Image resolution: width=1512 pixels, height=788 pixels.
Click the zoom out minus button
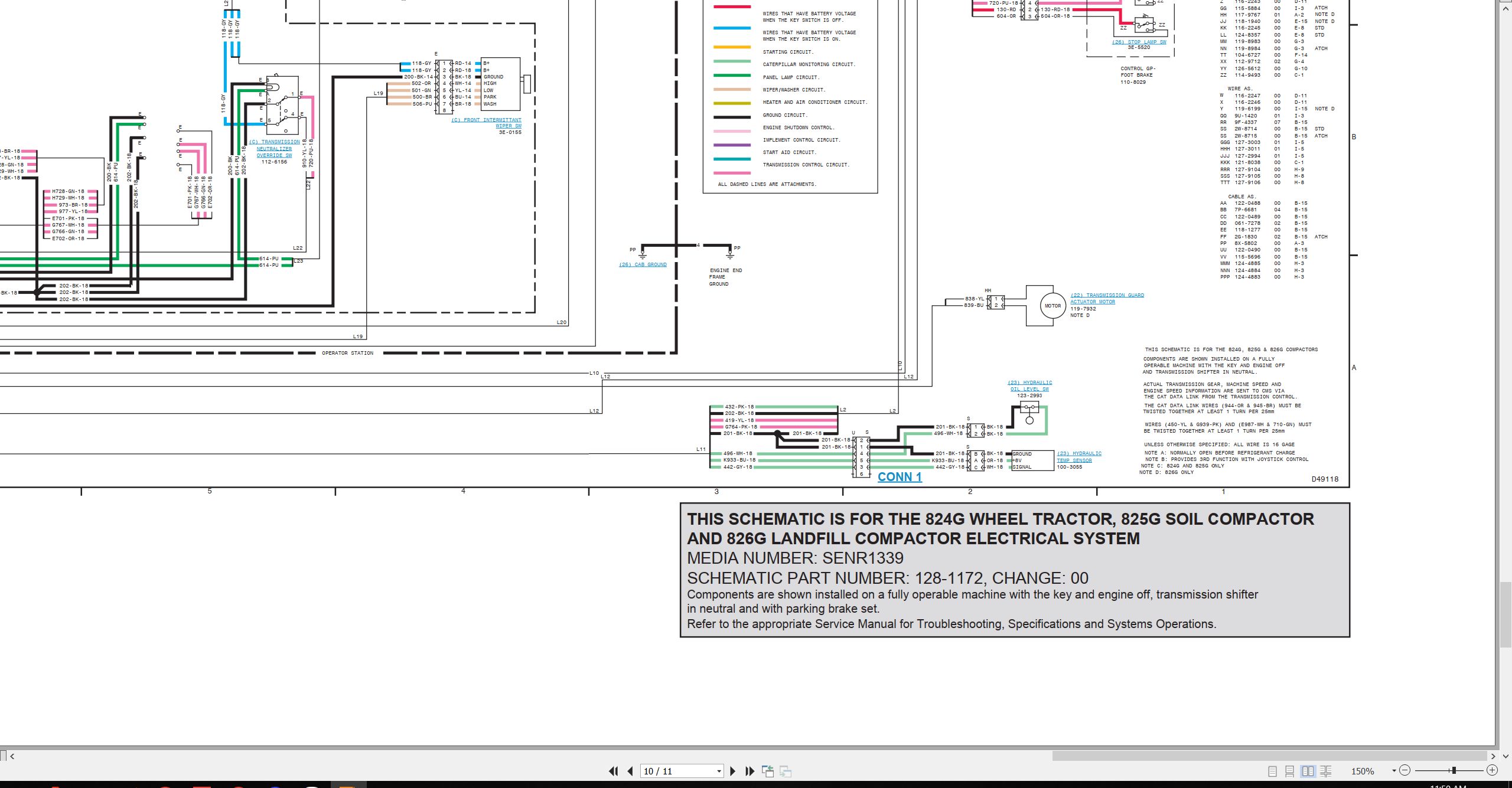[x=1405, y=770]
